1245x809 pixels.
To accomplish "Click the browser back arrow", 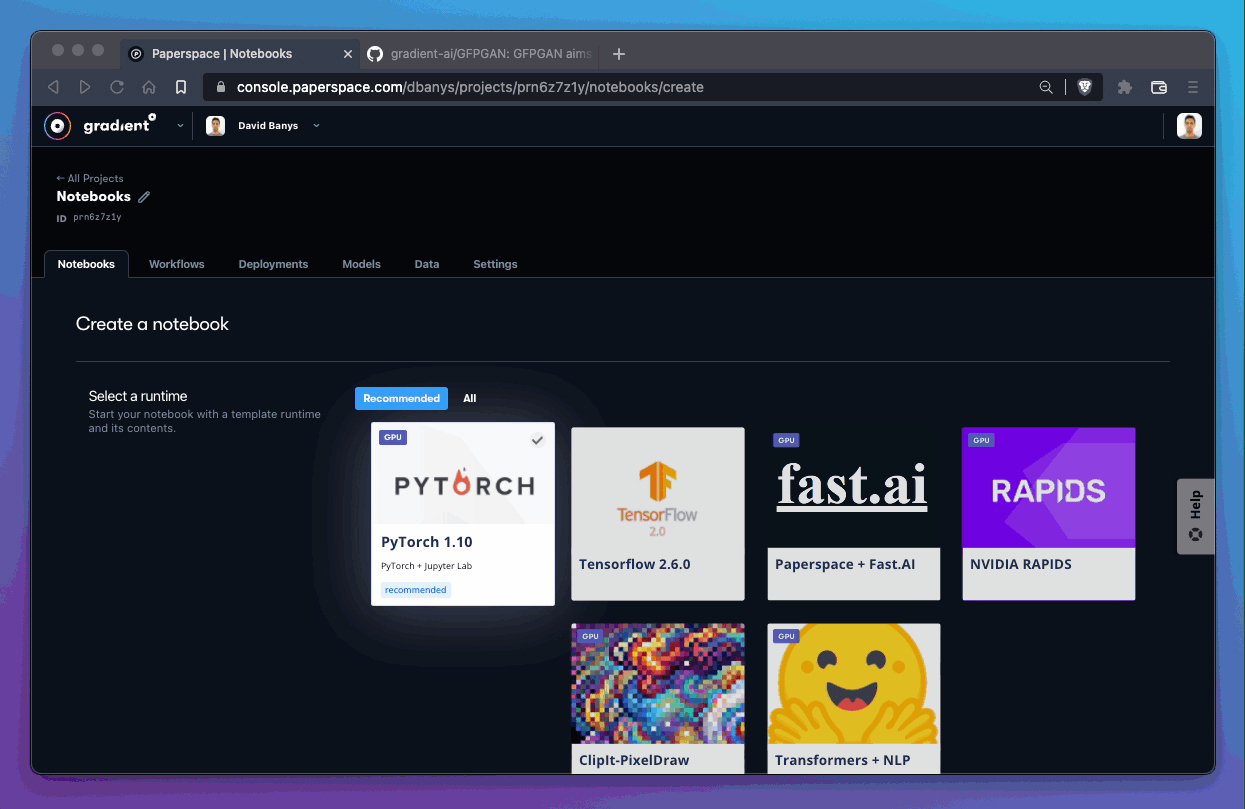I will click(53, 87).
